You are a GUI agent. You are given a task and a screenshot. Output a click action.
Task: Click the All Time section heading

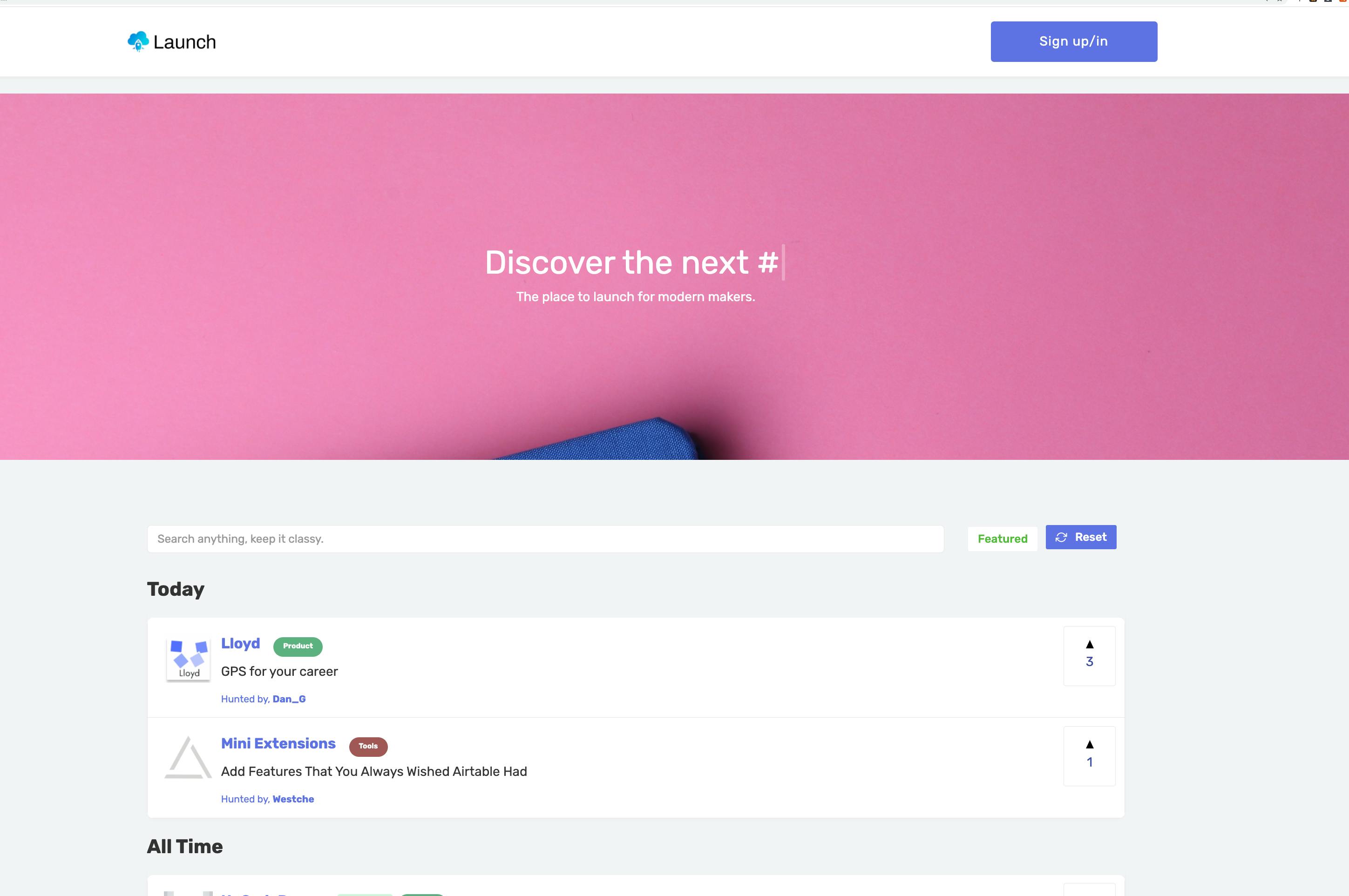tap(184, 846)
